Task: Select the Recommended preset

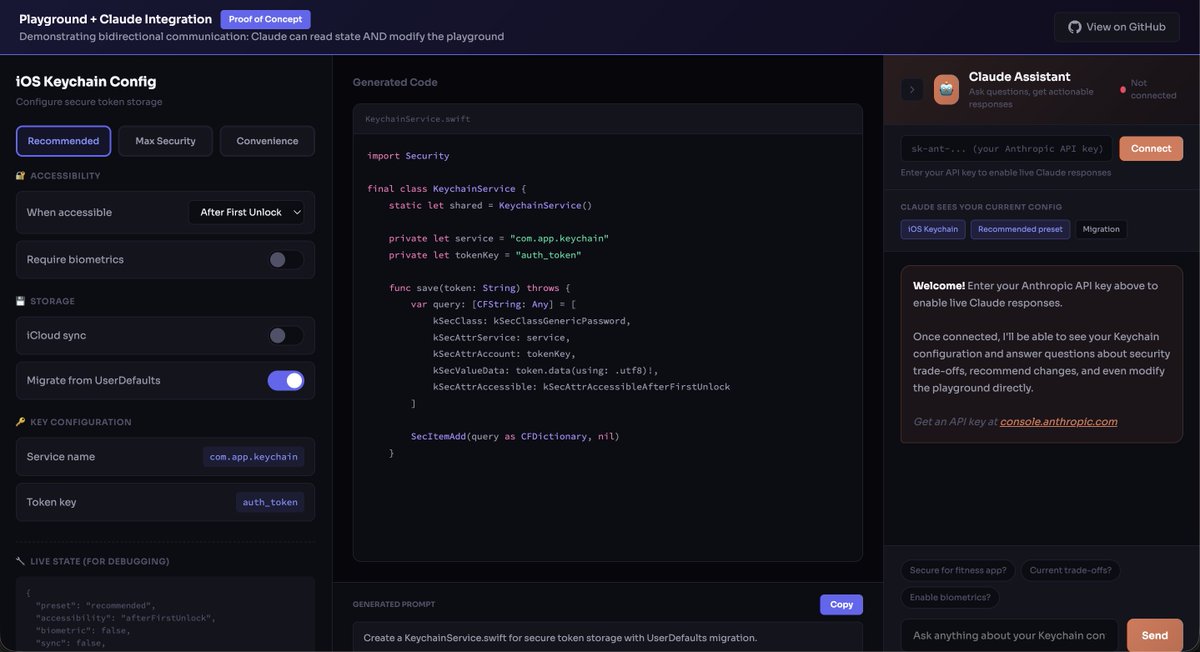Action: [x=63, y=141]
